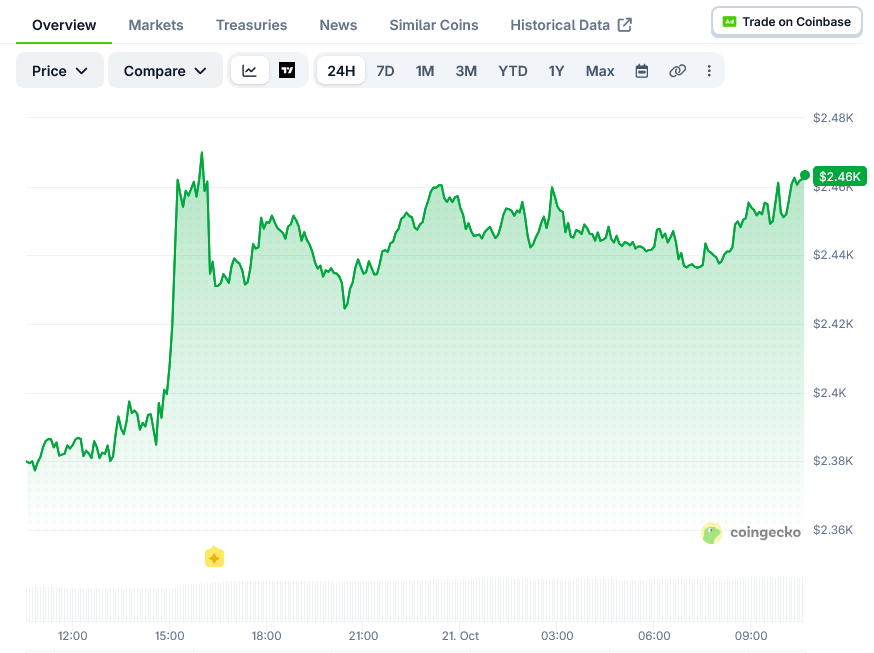Image resolution: width=874 pixels, height=653 pixels.
Task: Click the green current-price dot on chart
Action: pyautogui.click(x=804, y=176)
